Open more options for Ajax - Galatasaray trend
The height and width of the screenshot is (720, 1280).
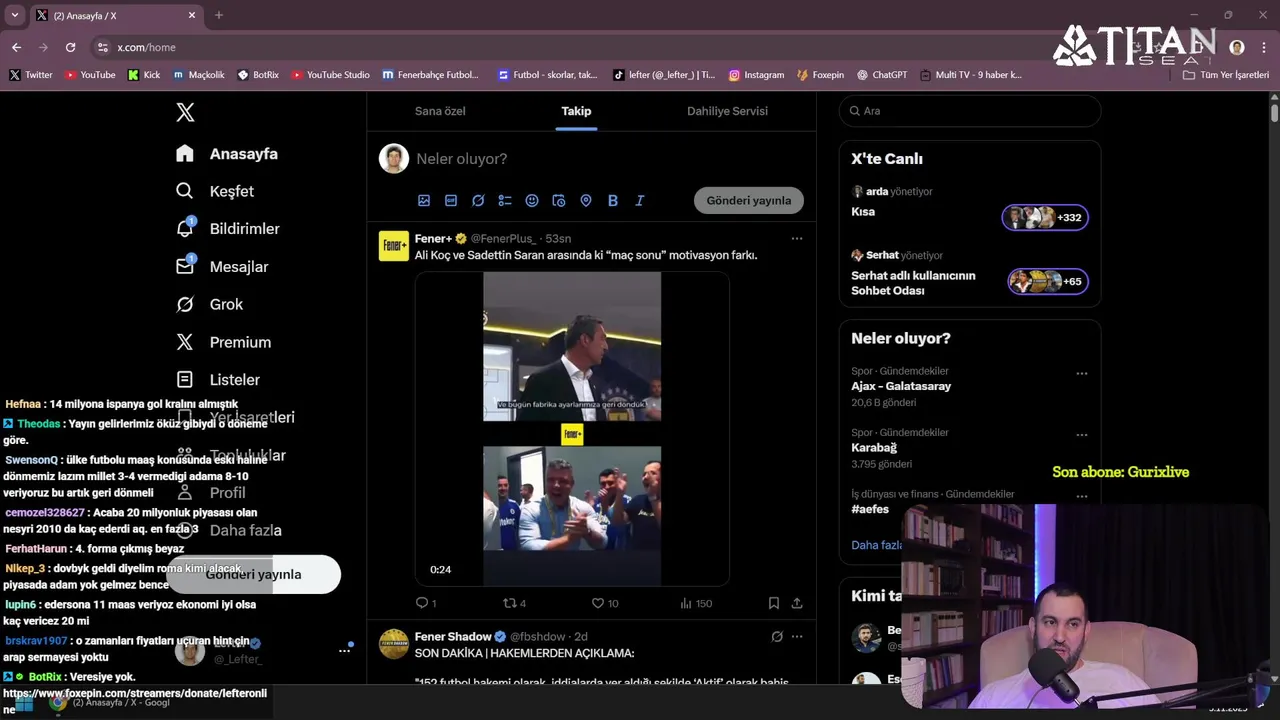1081,374
